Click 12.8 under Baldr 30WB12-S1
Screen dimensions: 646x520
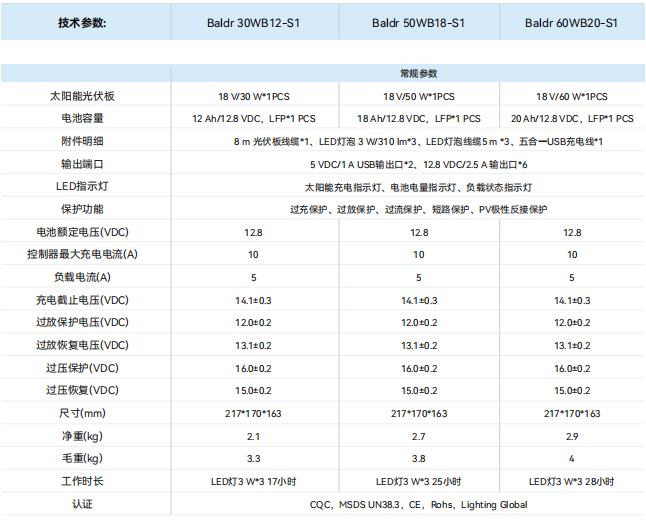(253, 233)
